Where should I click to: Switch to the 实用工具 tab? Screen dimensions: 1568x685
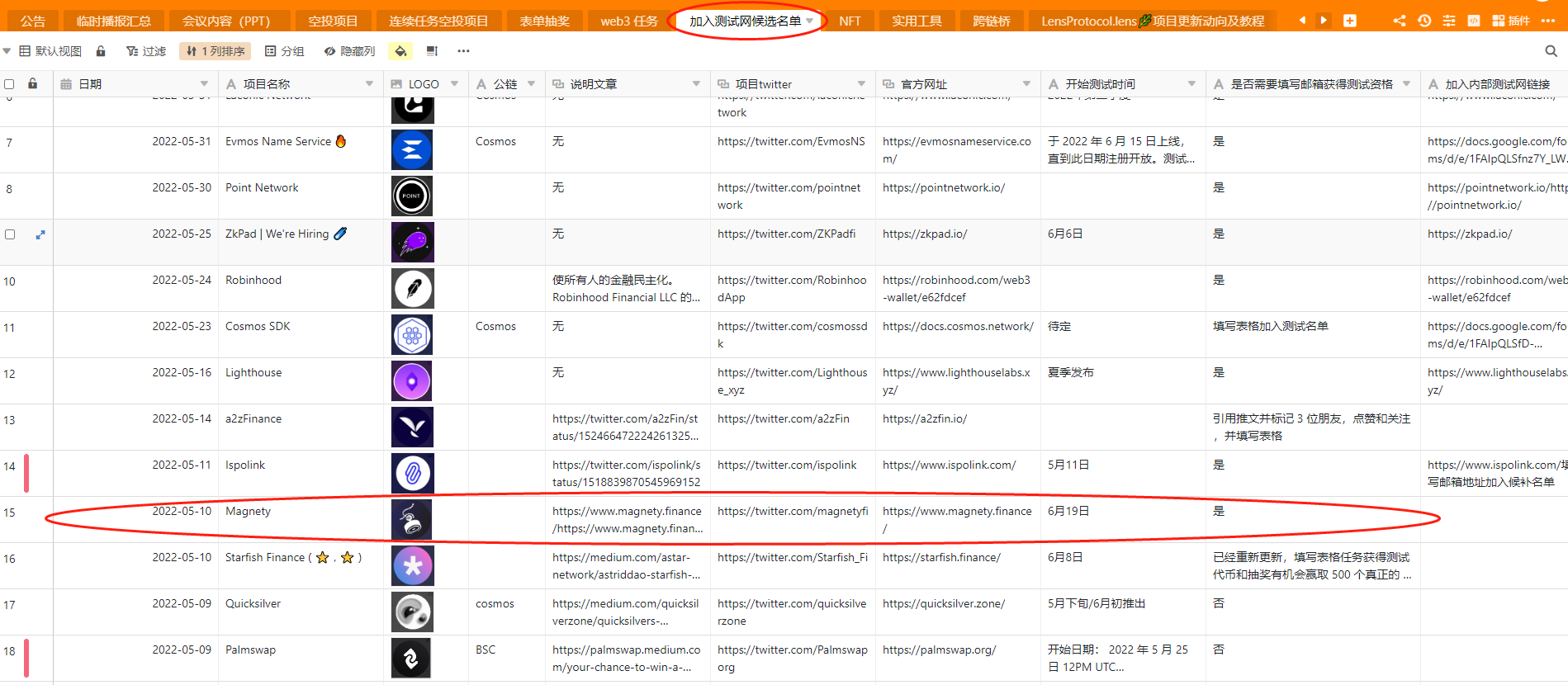tap(917, 21)
